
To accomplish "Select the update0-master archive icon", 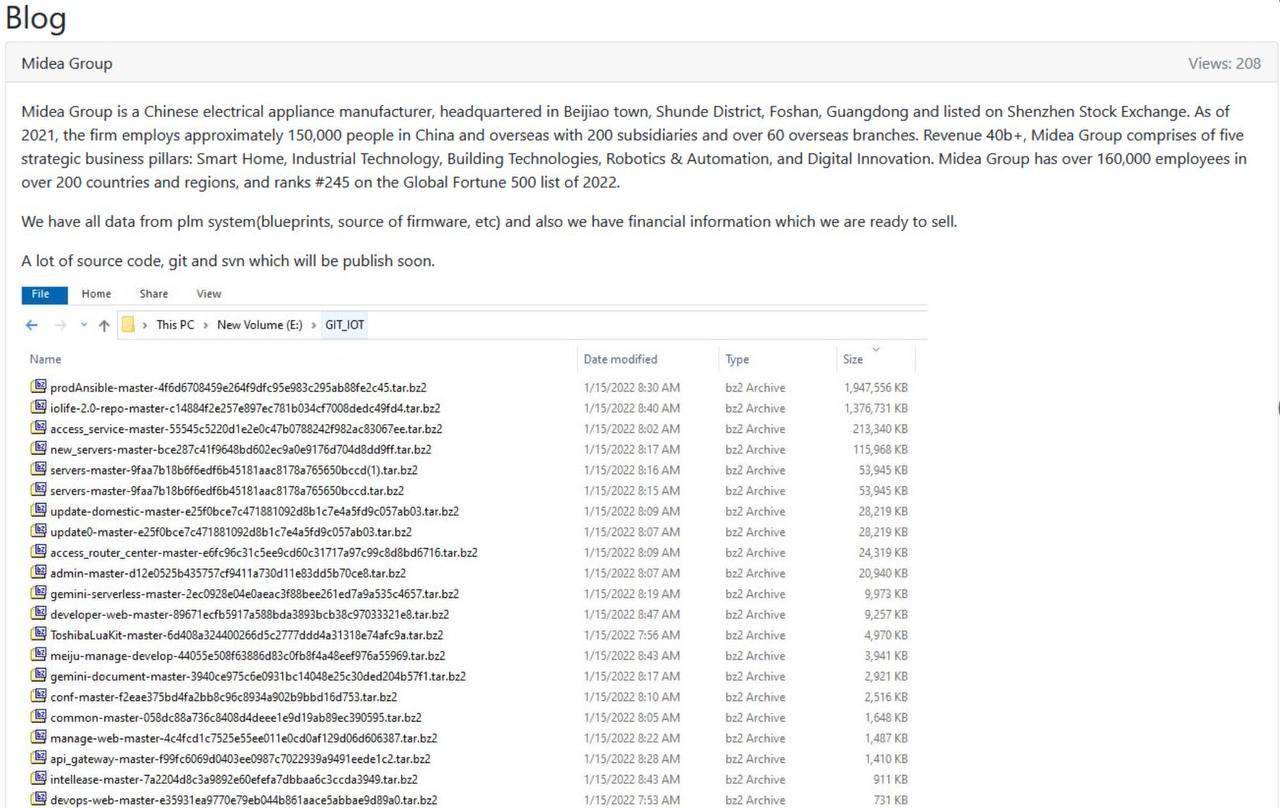I will (39, 532).
